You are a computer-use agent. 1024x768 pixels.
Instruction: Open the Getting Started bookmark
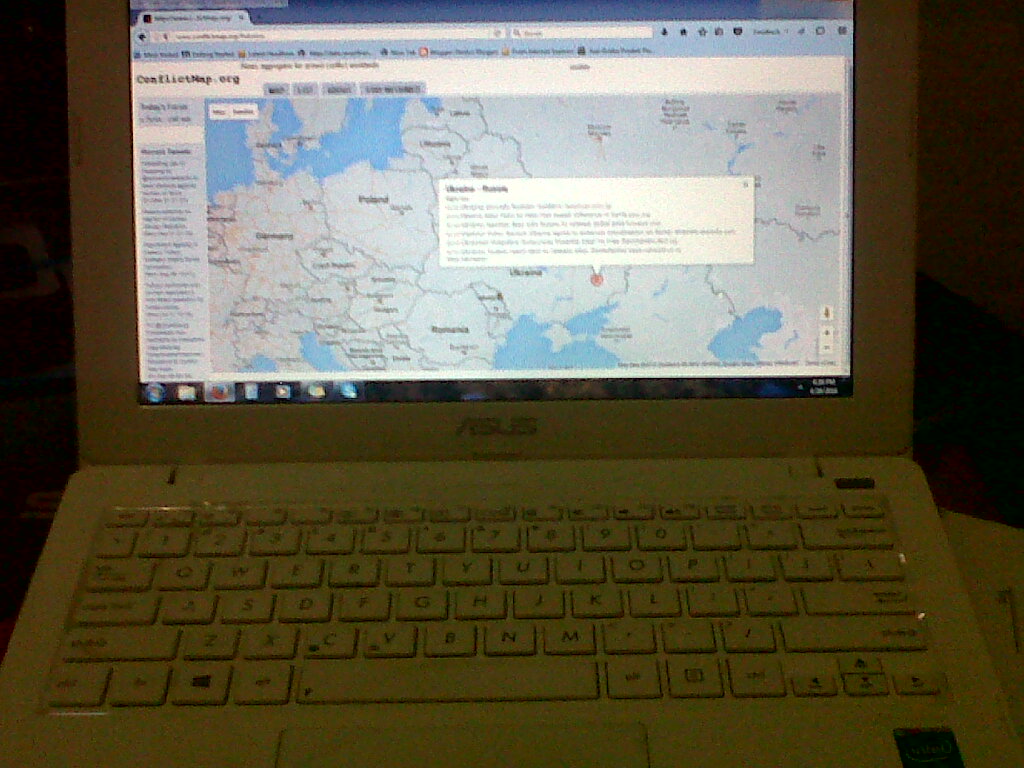[x=206, y=54]
